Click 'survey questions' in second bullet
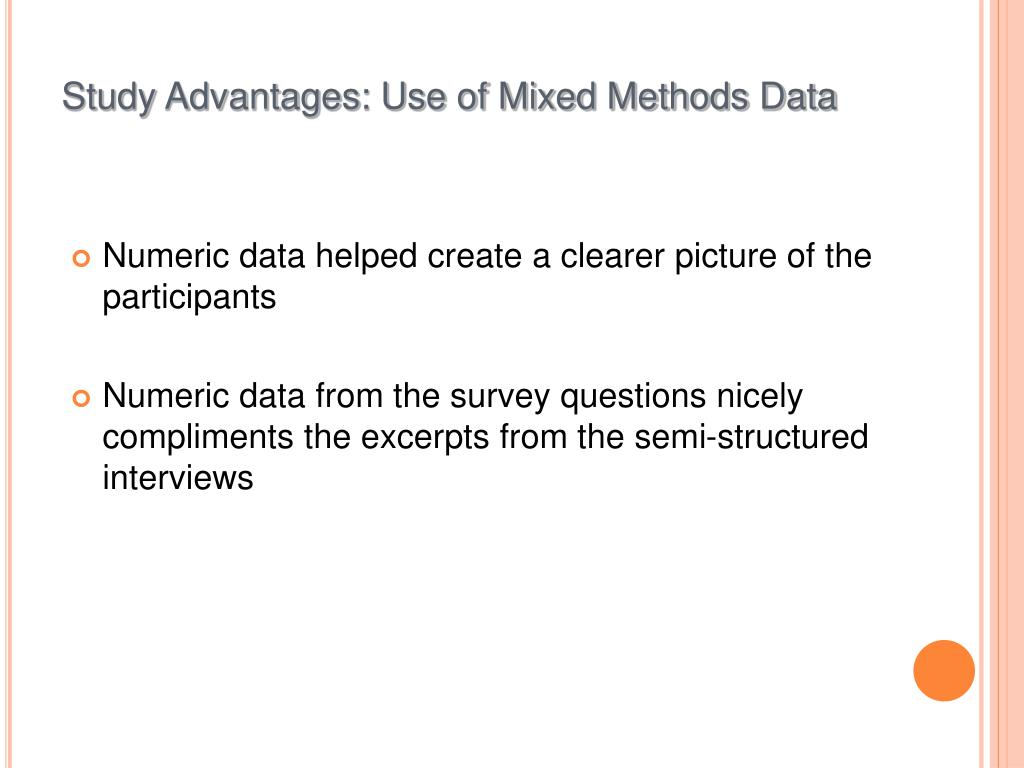The width and height of the screenshot is (1024, 768). [x=578, y=397]
